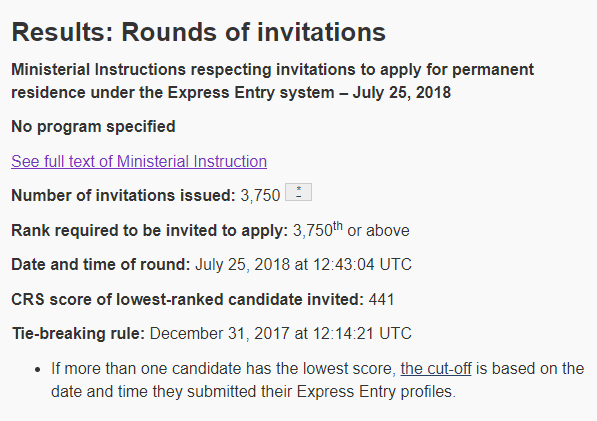Click the bullet point before 'If more than one'
This screenshot has width=597, height=421.
click(37, 369)
